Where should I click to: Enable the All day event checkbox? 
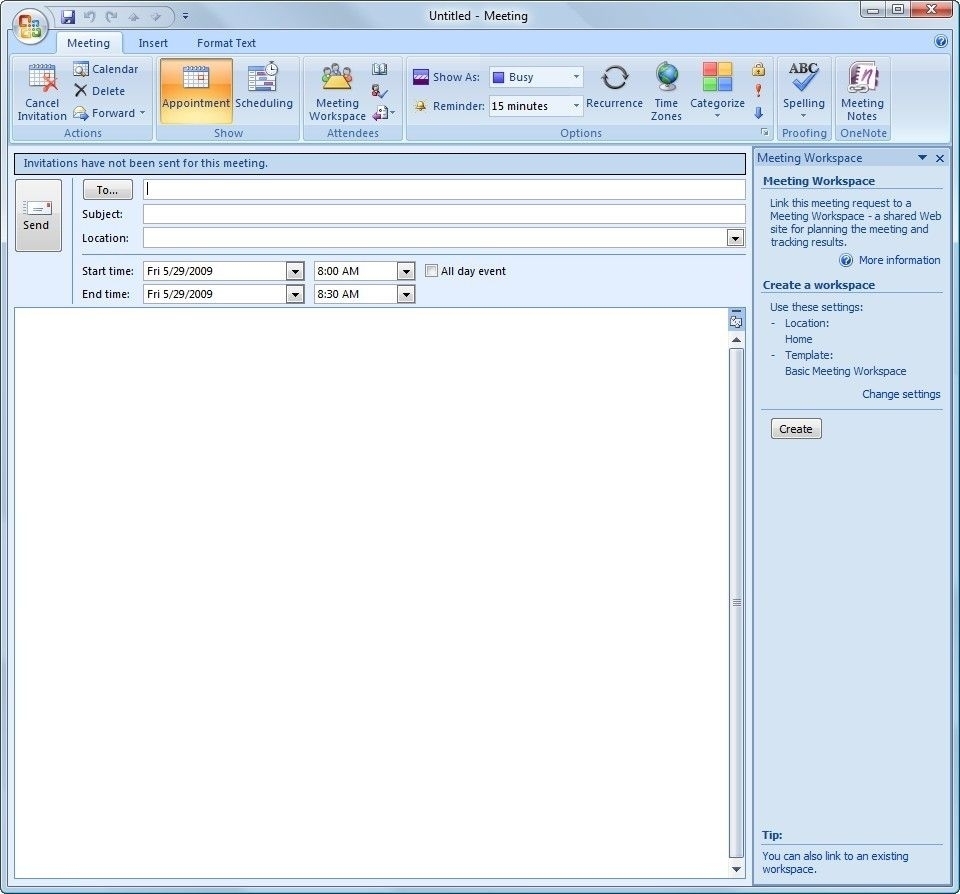coord(431,270)
